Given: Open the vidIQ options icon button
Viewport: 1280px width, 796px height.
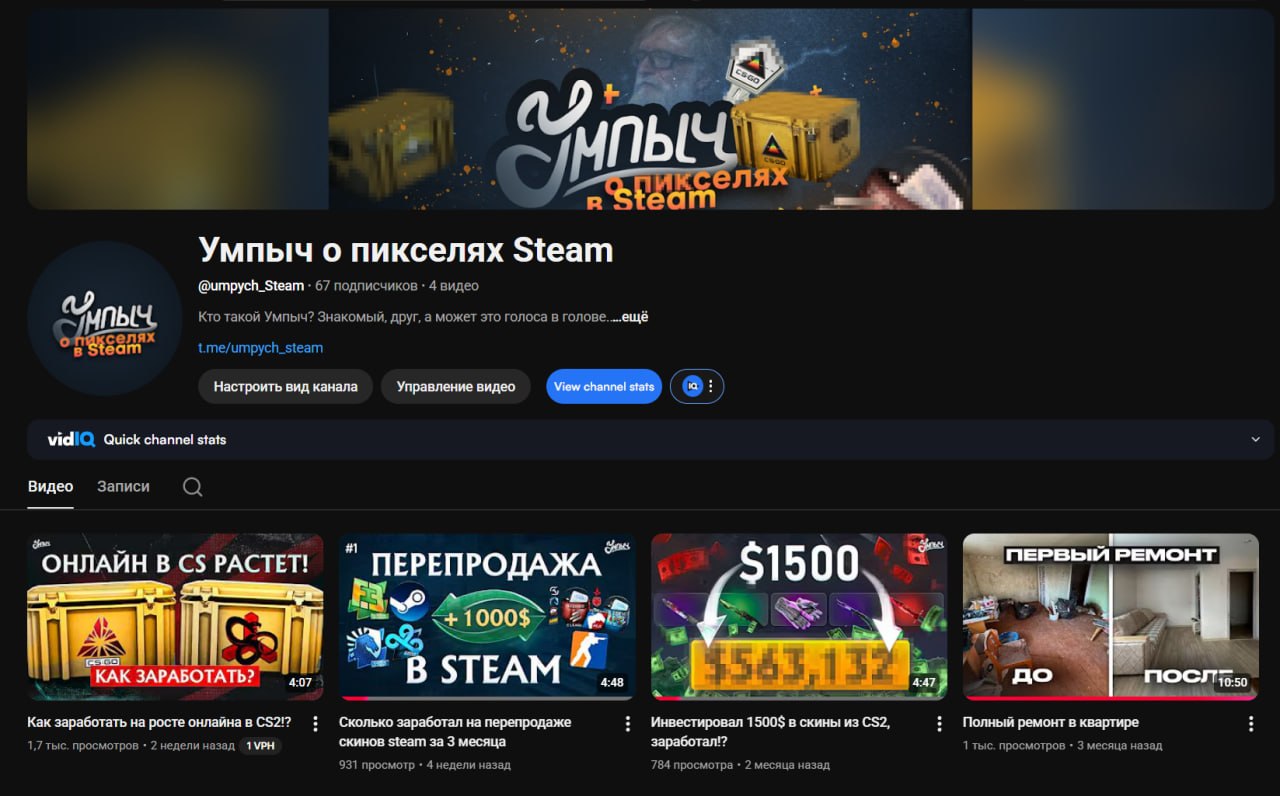Looking at the screenshot, I should coord(697,386).
